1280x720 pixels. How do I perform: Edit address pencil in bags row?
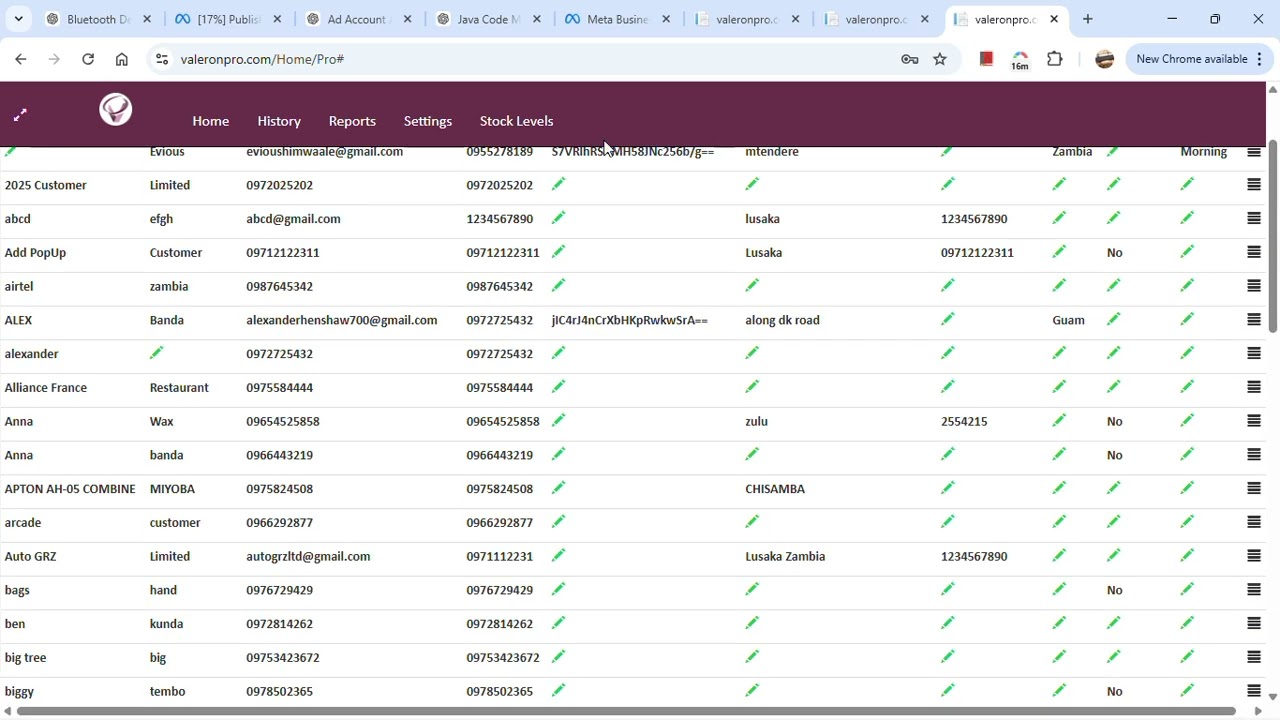(x=752, y=589)
